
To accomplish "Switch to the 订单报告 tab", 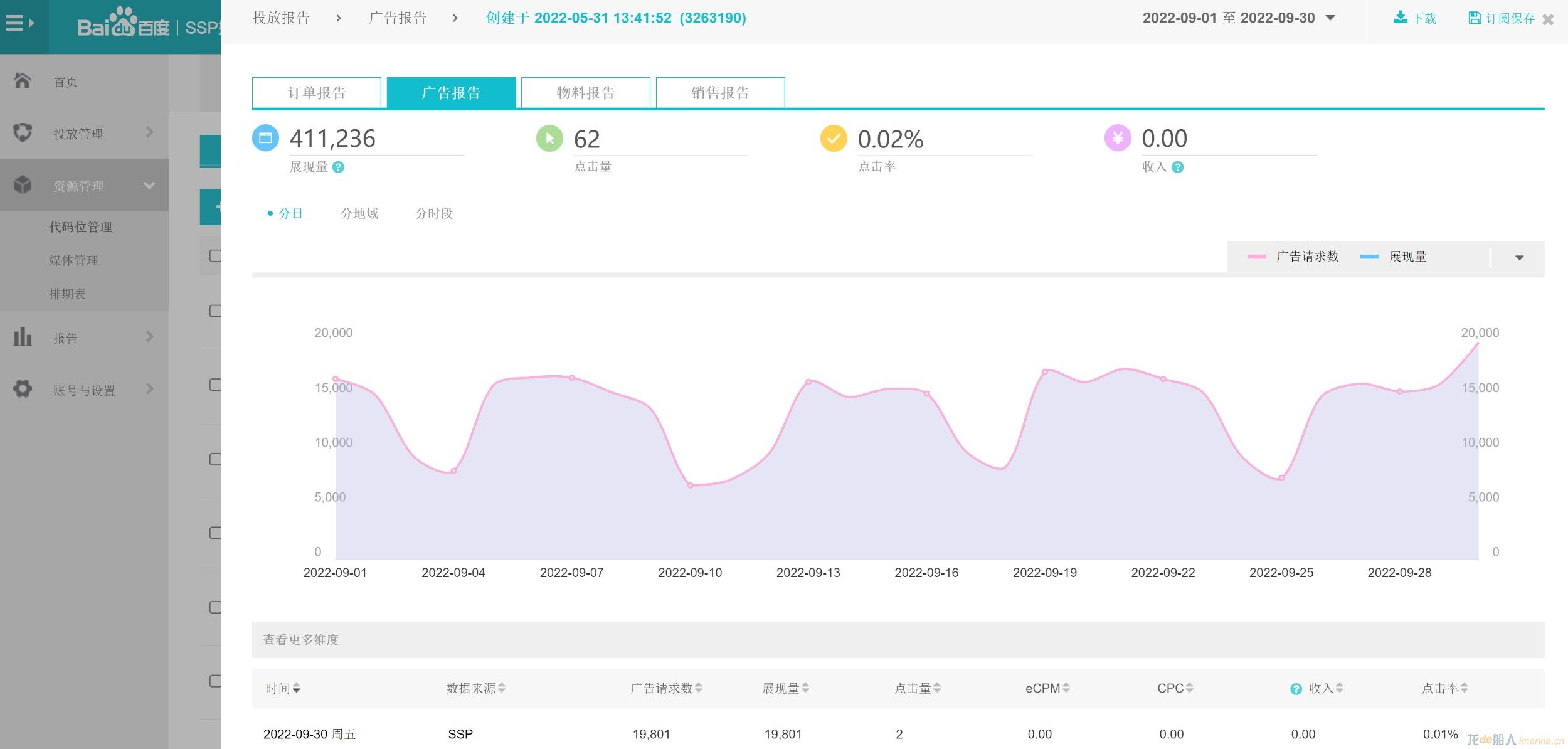I will pyautogui.click(x=317, y=93).
